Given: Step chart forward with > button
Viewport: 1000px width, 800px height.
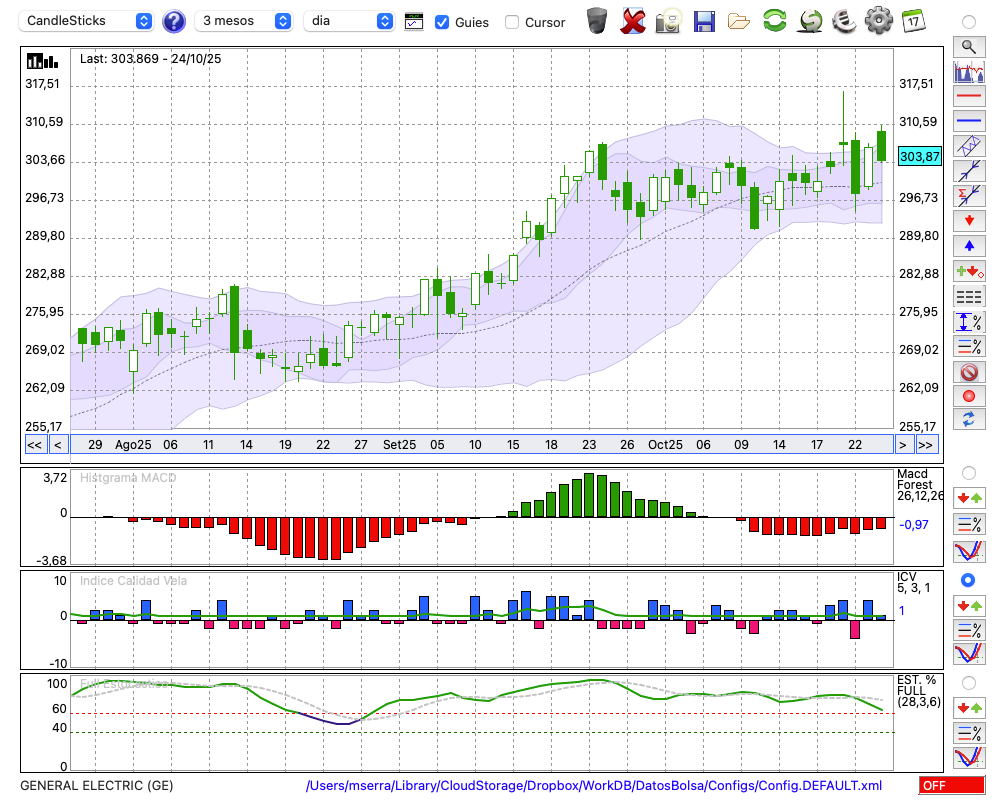Looking at the screenshot, I should point(902,445).
